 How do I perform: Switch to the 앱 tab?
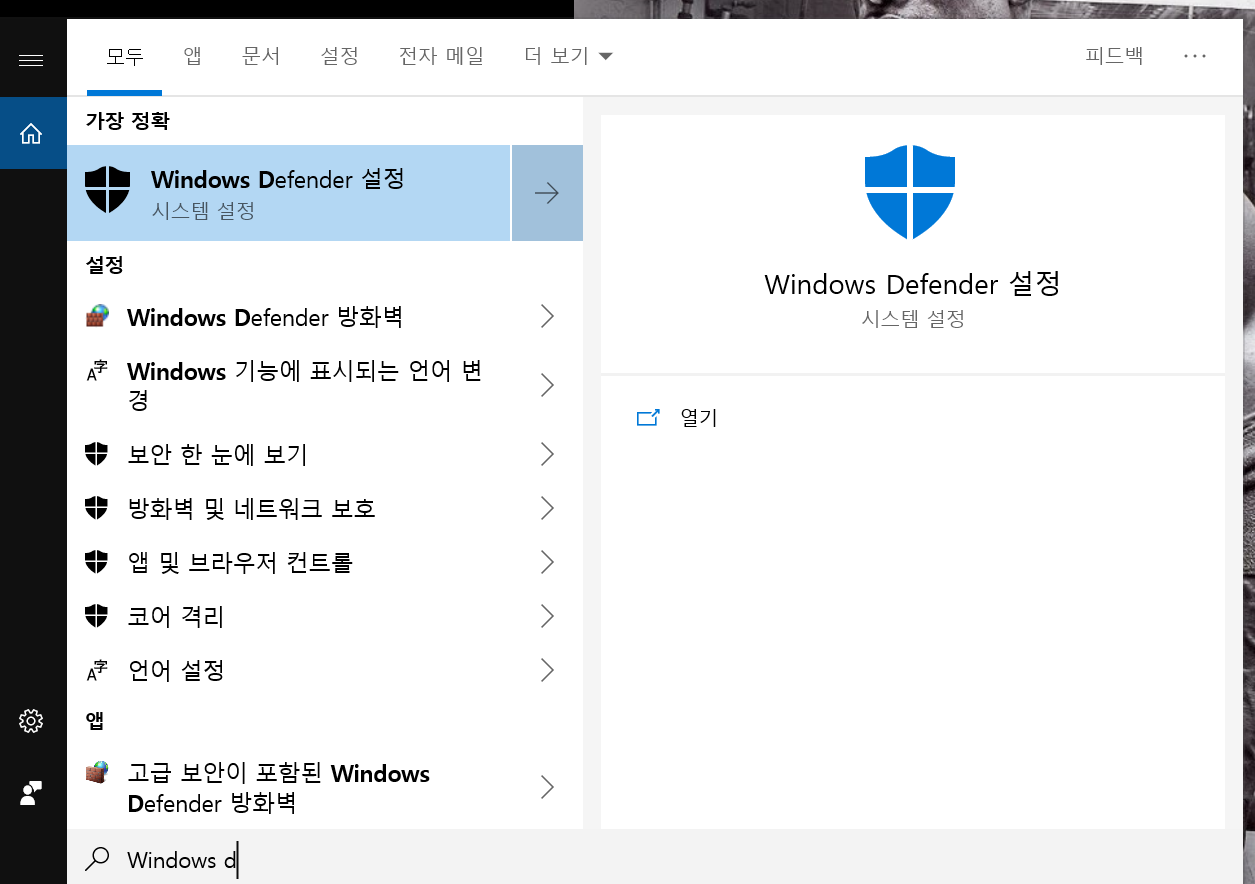pyautogui.click(x=193, y=56)
